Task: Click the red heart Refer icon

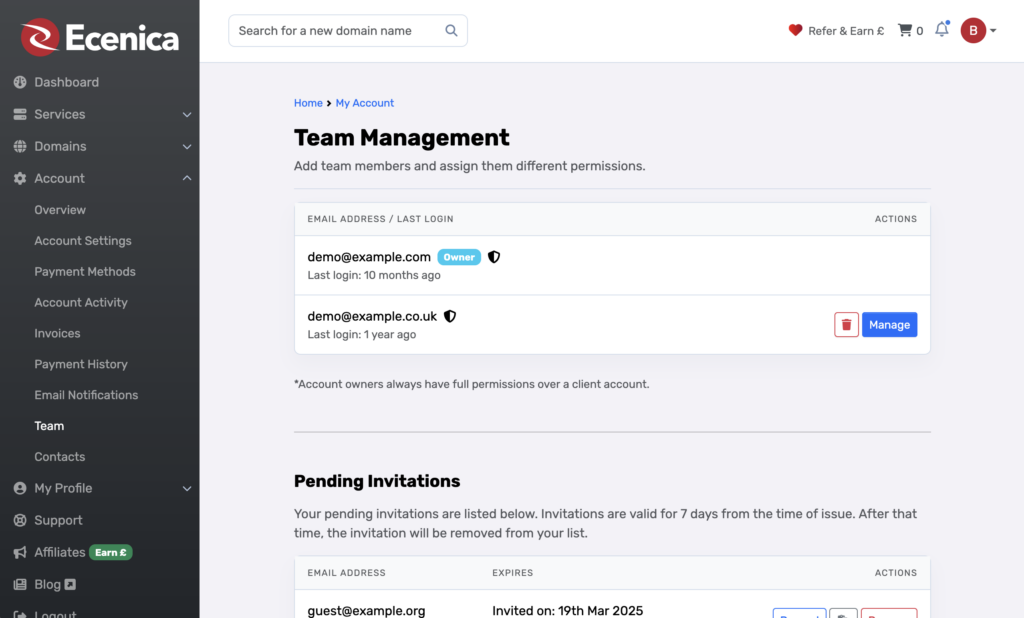Action: (795, 30)
